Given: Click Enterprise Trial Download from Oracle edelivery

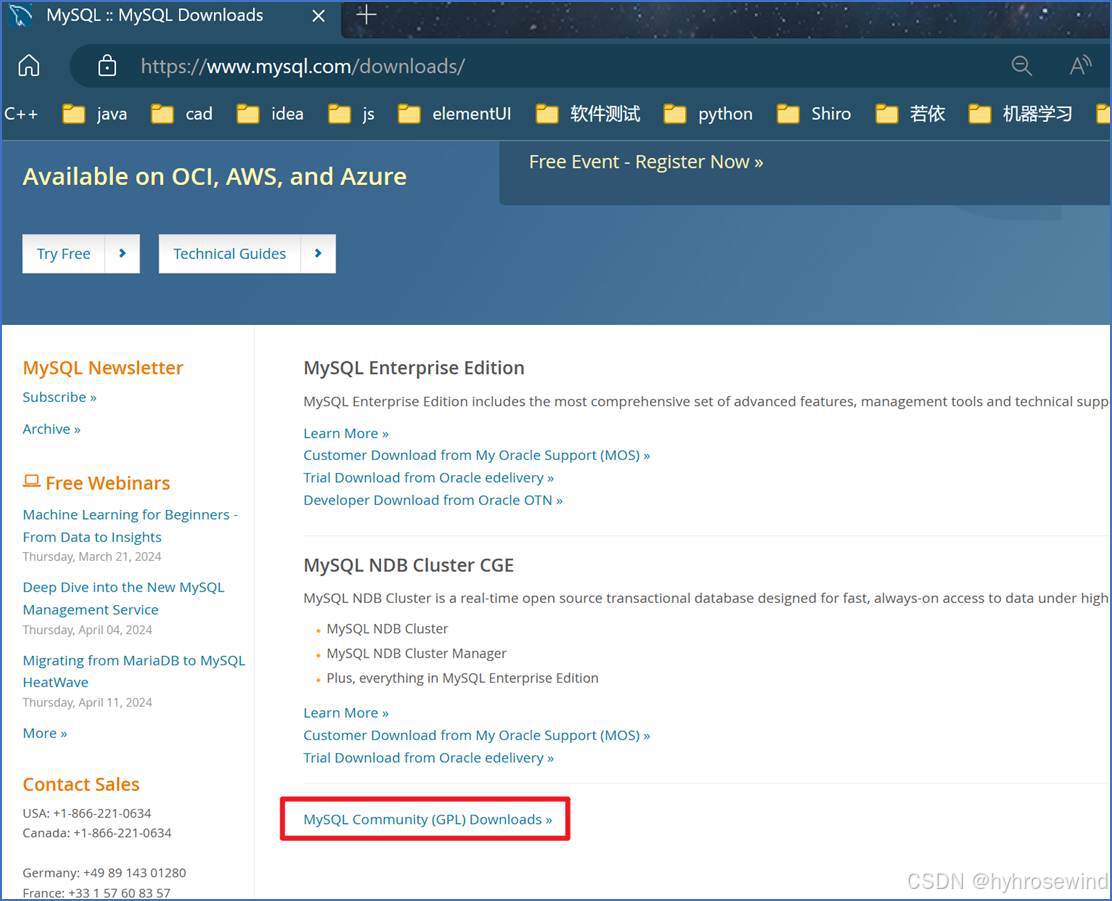Looking at the screenshot, I should 428,478.
